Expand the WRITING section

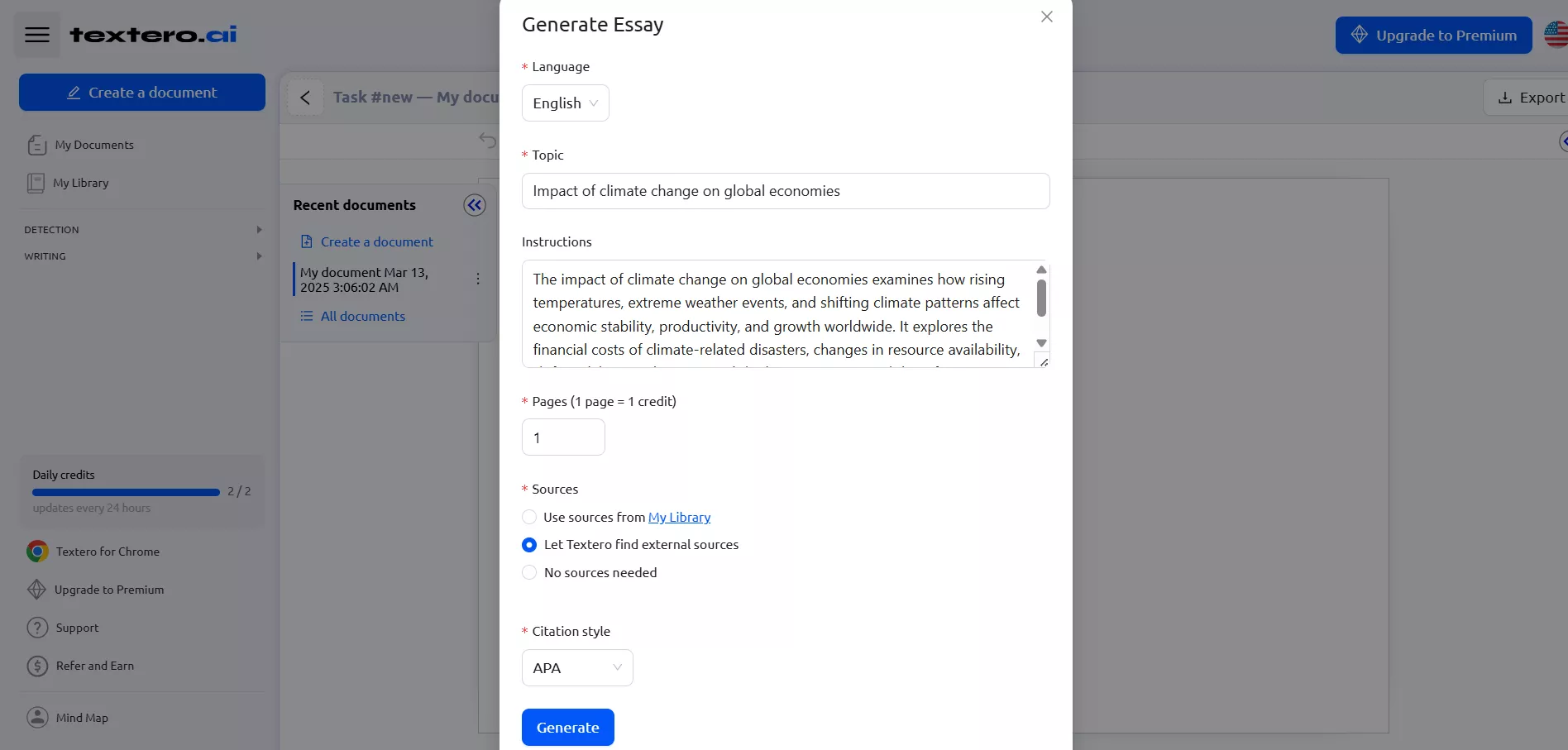pos(141,256)
